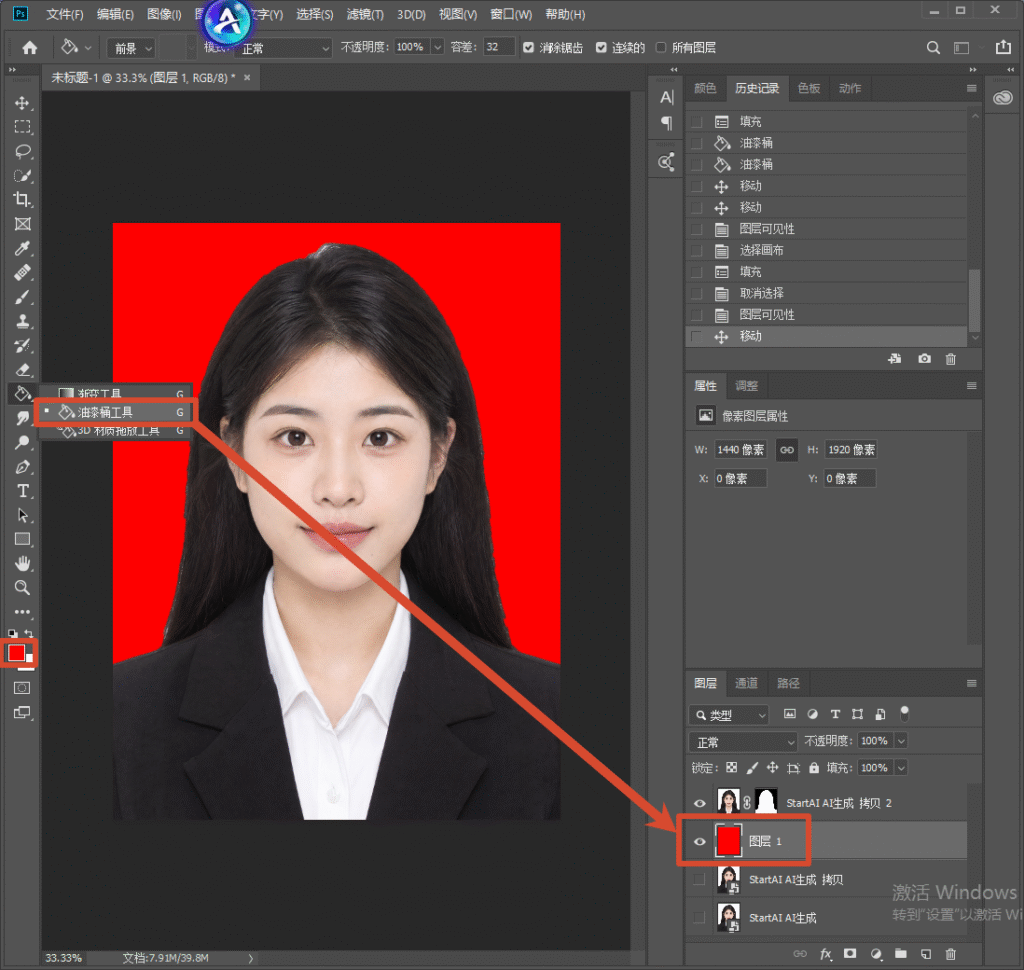Activate the Hand tool
Viewport: 1024px width, 970px height.
point(22,563)
